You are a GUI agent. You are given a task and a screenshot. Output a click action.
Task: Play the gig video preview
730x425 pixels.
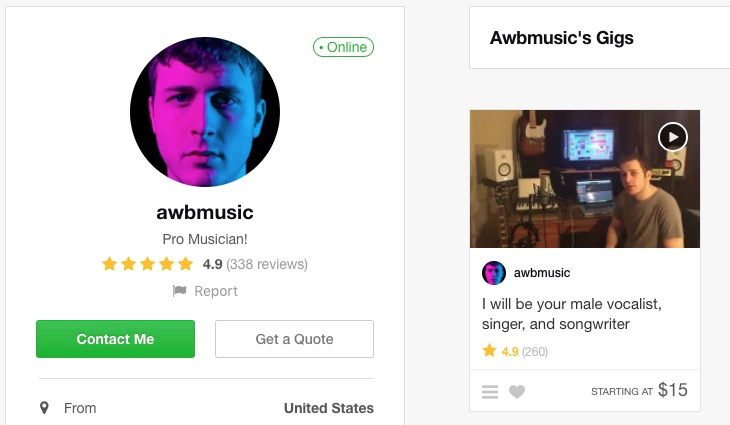point(673,136)
